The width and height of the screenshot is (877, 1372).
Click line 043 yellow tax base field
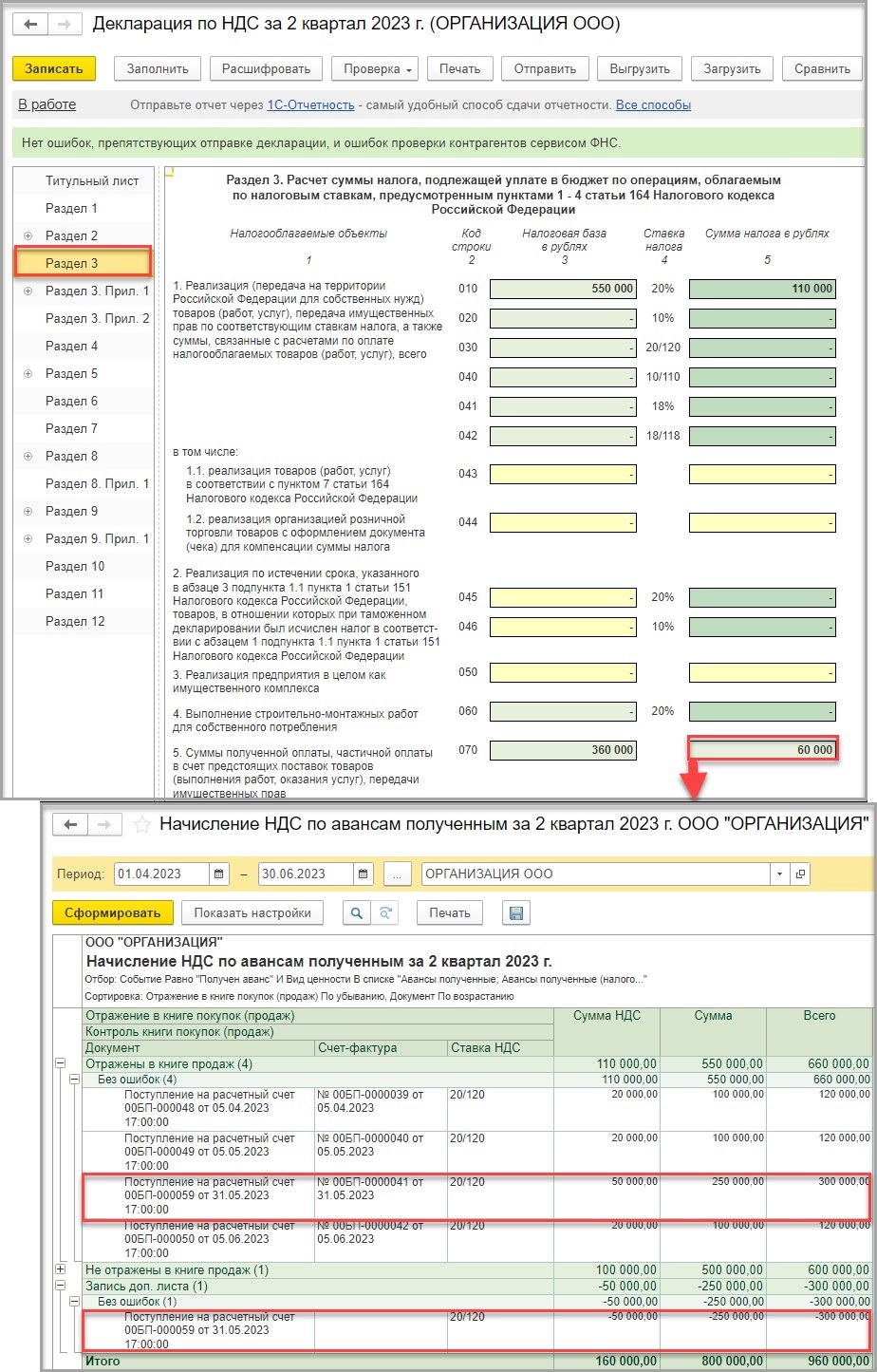(563, 474)
